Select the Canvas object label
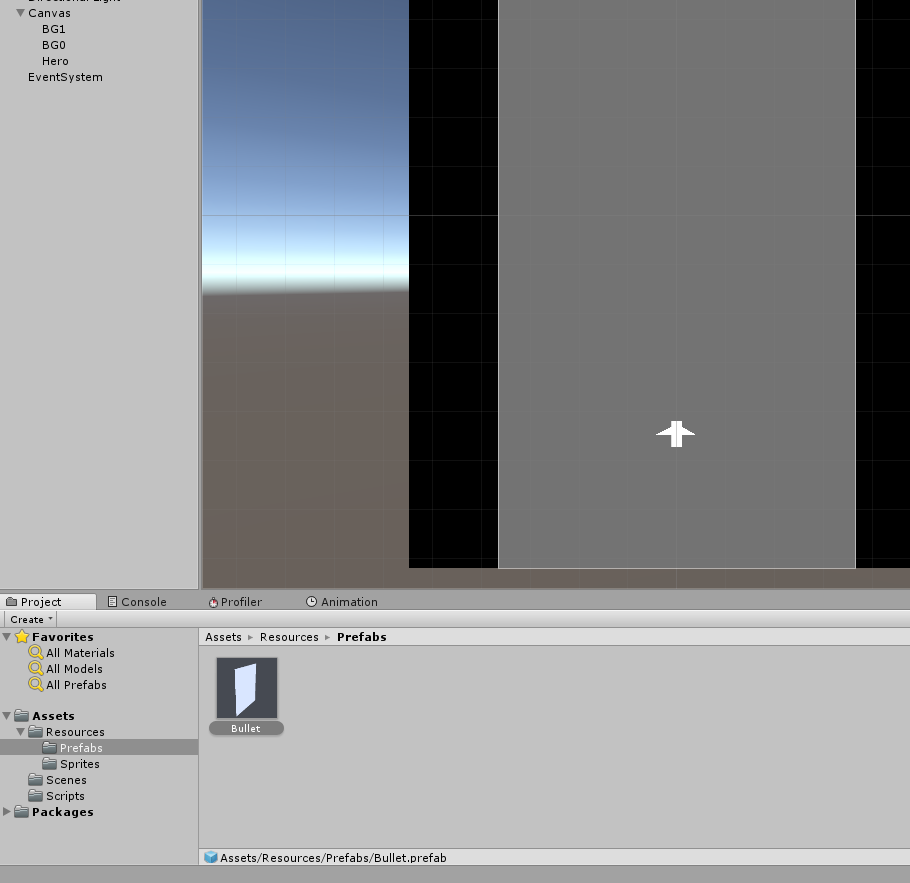910x883 pixels. point(49,13)
